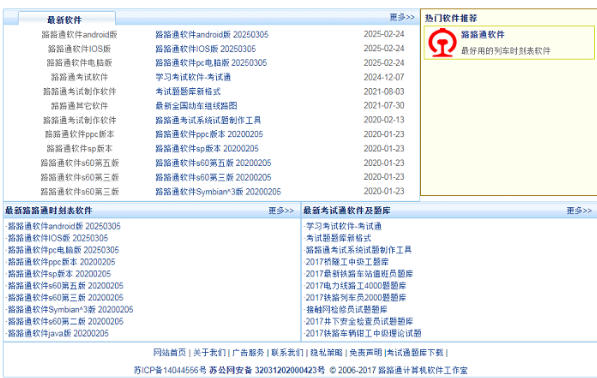Open 路路通软件ppc版本 20200205 in 最新软件 table

click(x=209, y=134)
